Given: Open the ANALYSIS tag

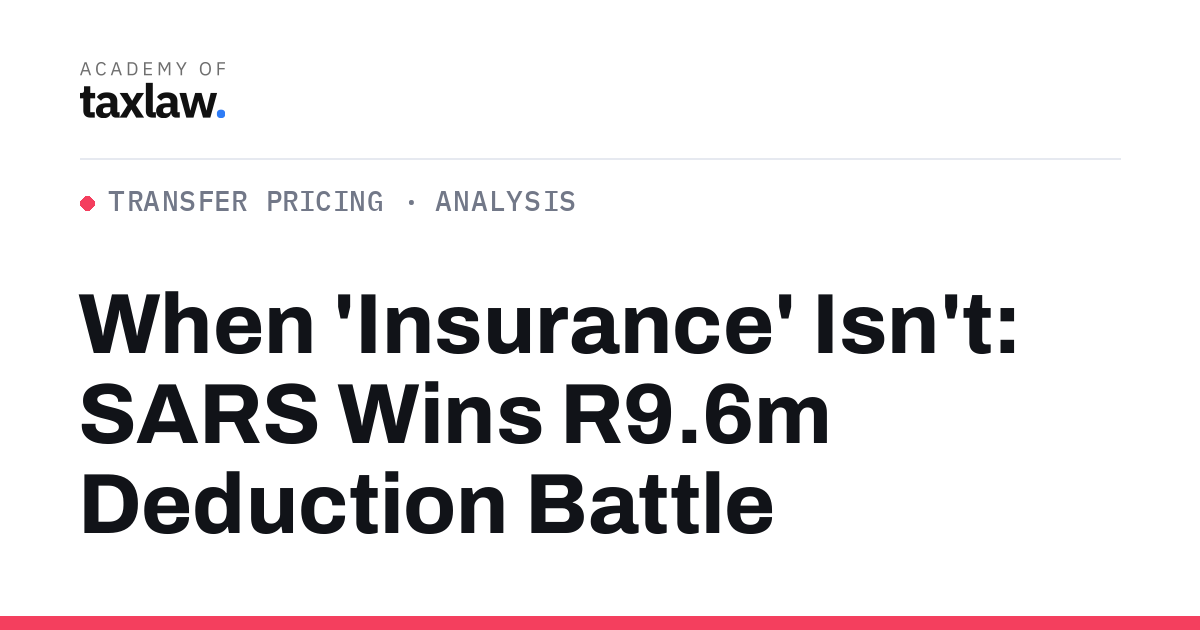Looking at the screenshot, I should pyautogui.click(x=505, y=202).
